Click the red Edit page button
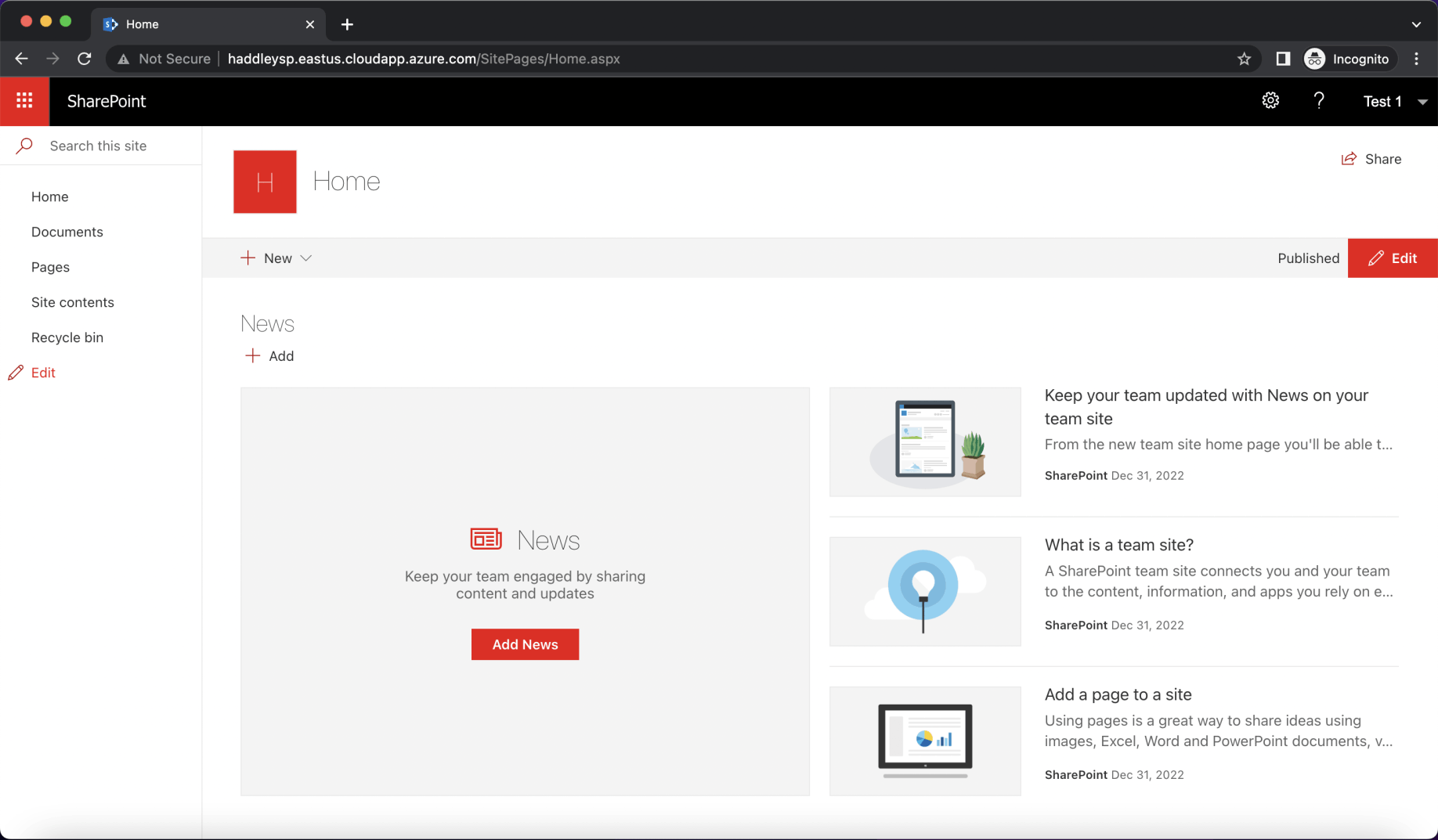 click(1393, 258)
